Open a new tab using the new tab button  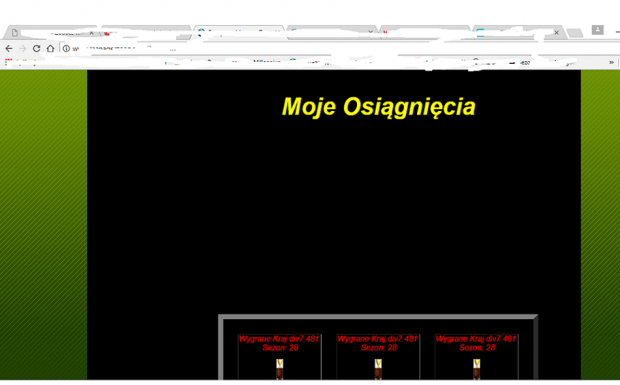[575, 33]
